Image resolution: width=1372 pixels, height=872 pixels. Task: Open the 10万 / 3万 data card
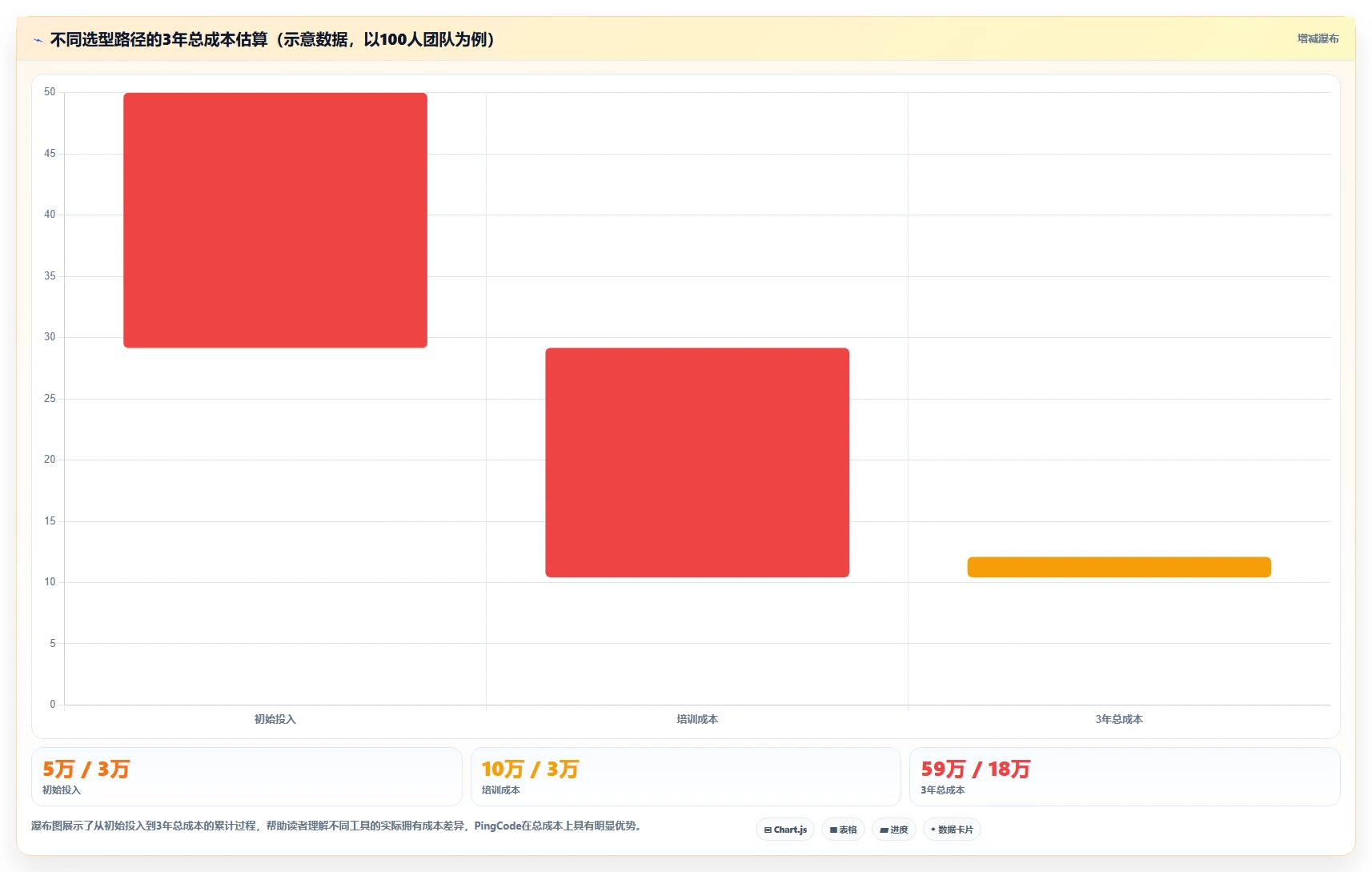pyautogui.click(x=686, y=777)
